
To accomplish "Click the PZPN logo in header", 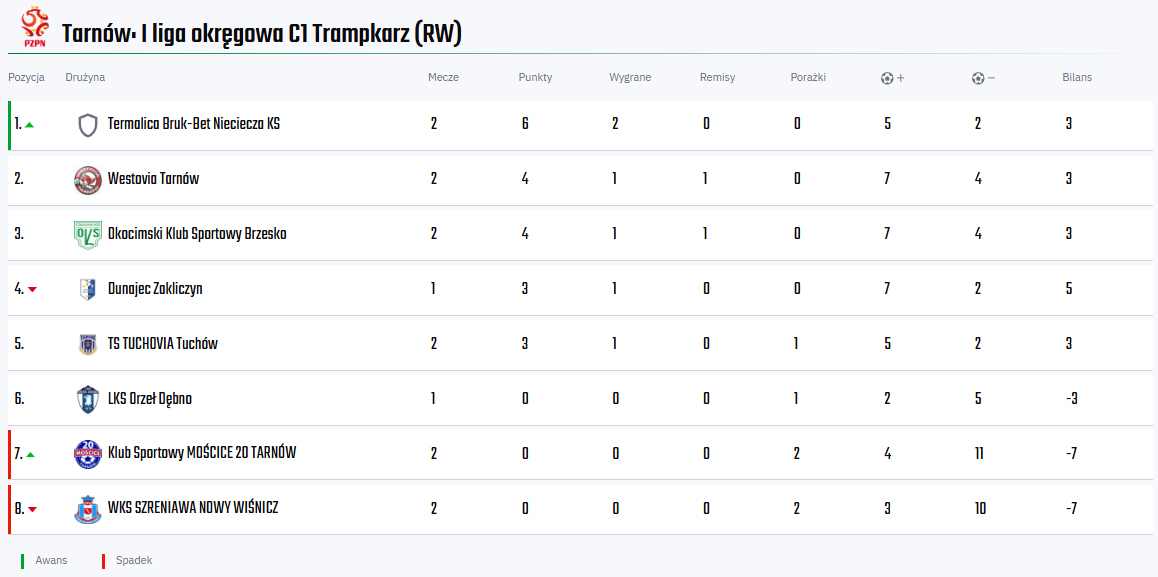I will [x=35, y=29].
